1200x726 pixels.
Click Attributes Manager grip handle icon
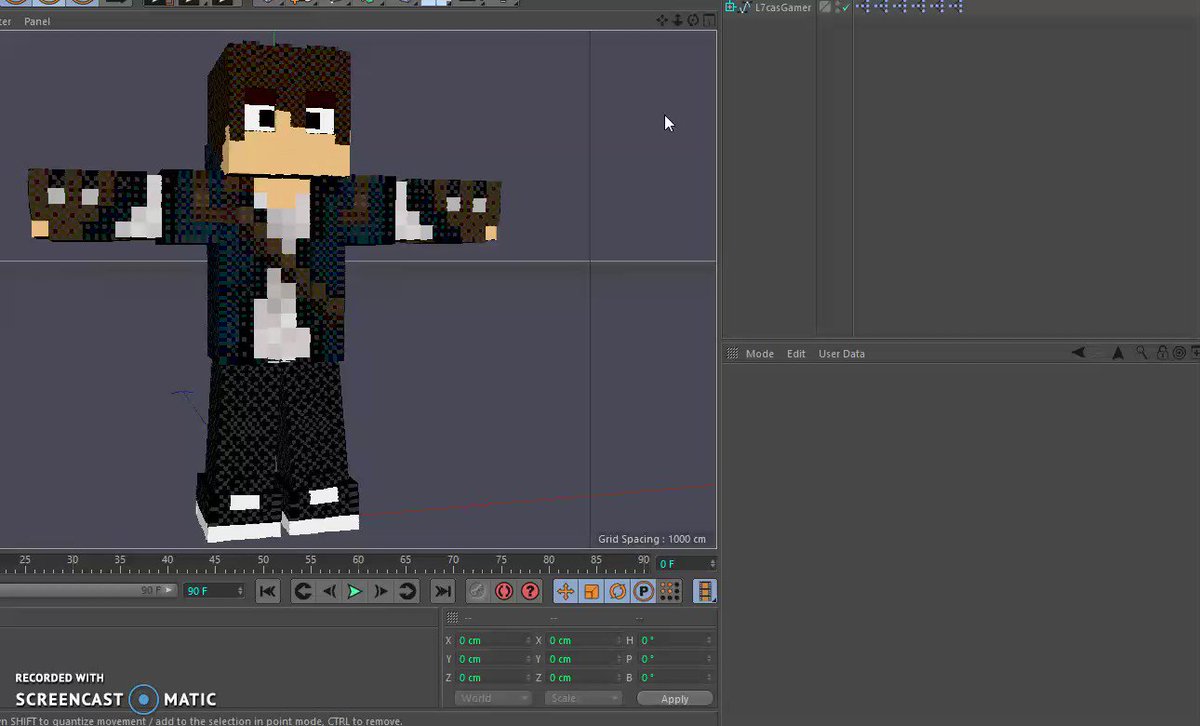coord(732,354)
